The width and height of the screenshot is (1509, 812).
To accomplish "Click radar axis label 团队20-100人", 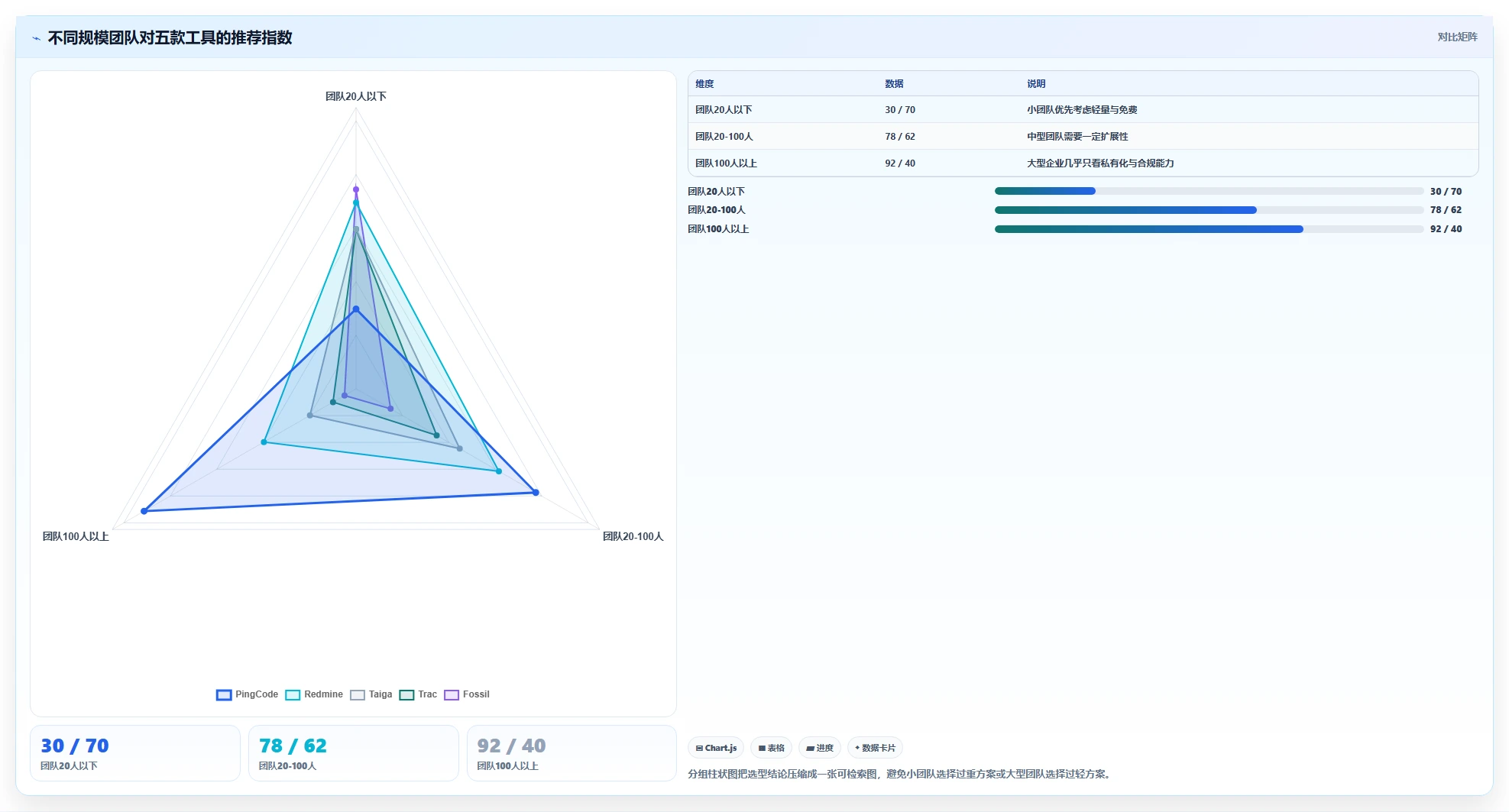I will (x=633, y=536).
